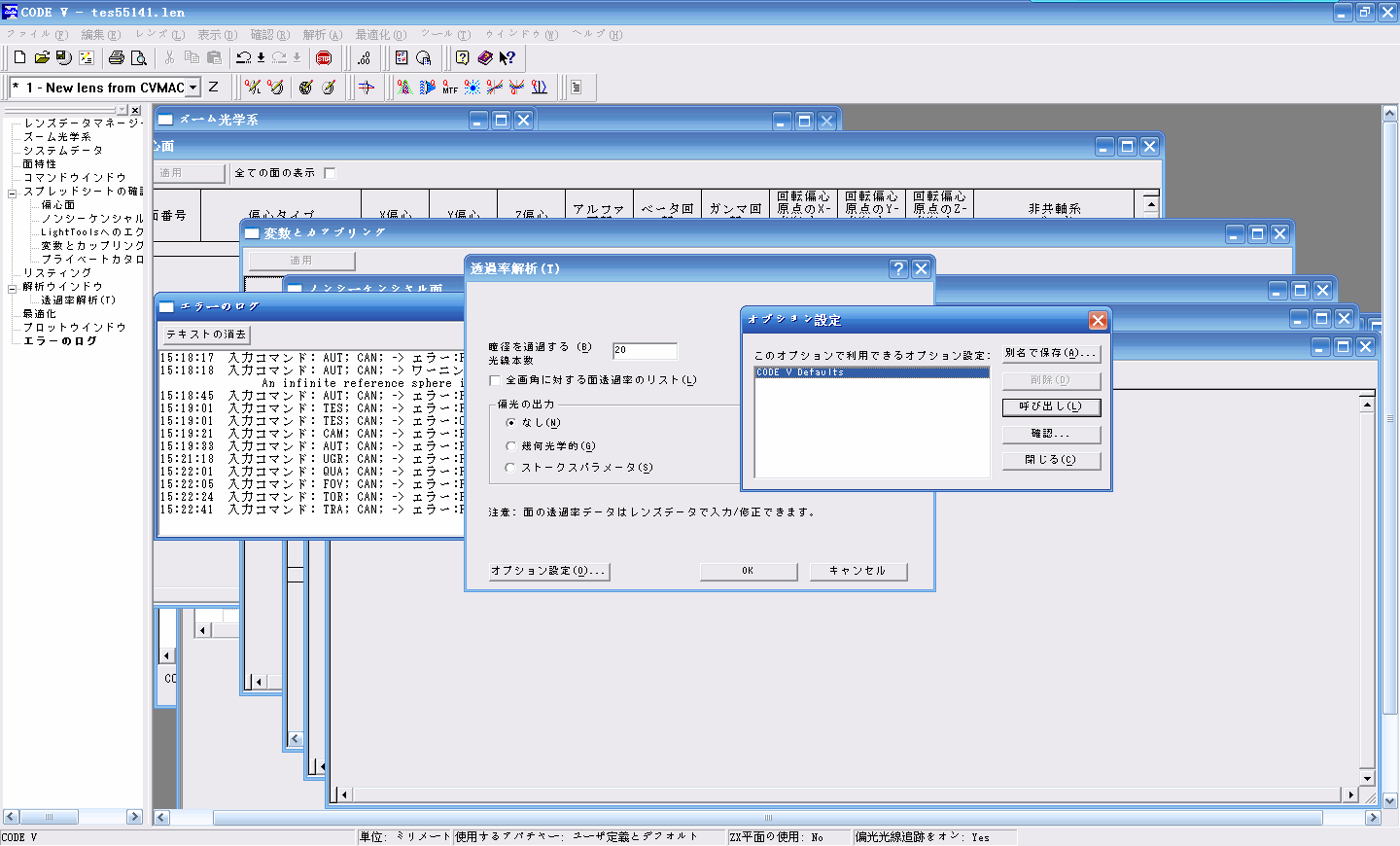Click the オプション設定(O)... button
Viewport: 1400px width, 846px height.
coord(549,572)
